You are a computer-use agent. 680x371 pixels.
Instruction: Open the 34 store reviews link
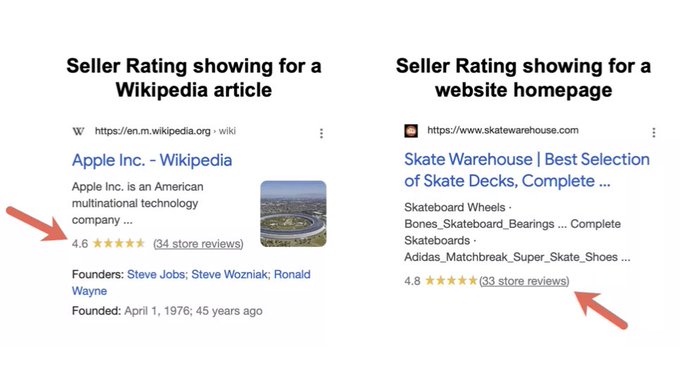198,244
